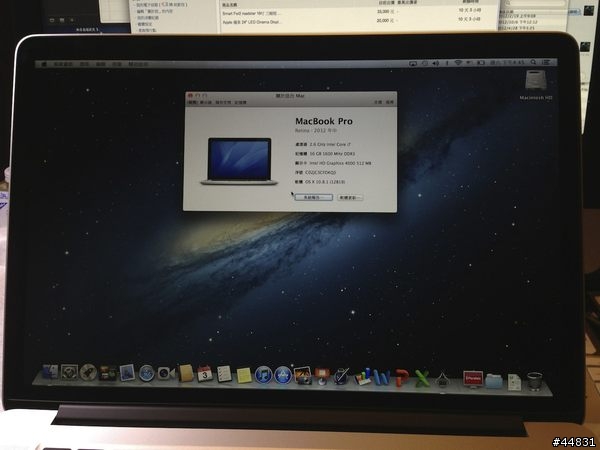Select the Memory tab in About This Mac
This screenshot has height=450, width=600.
click(x=240, y=103)
